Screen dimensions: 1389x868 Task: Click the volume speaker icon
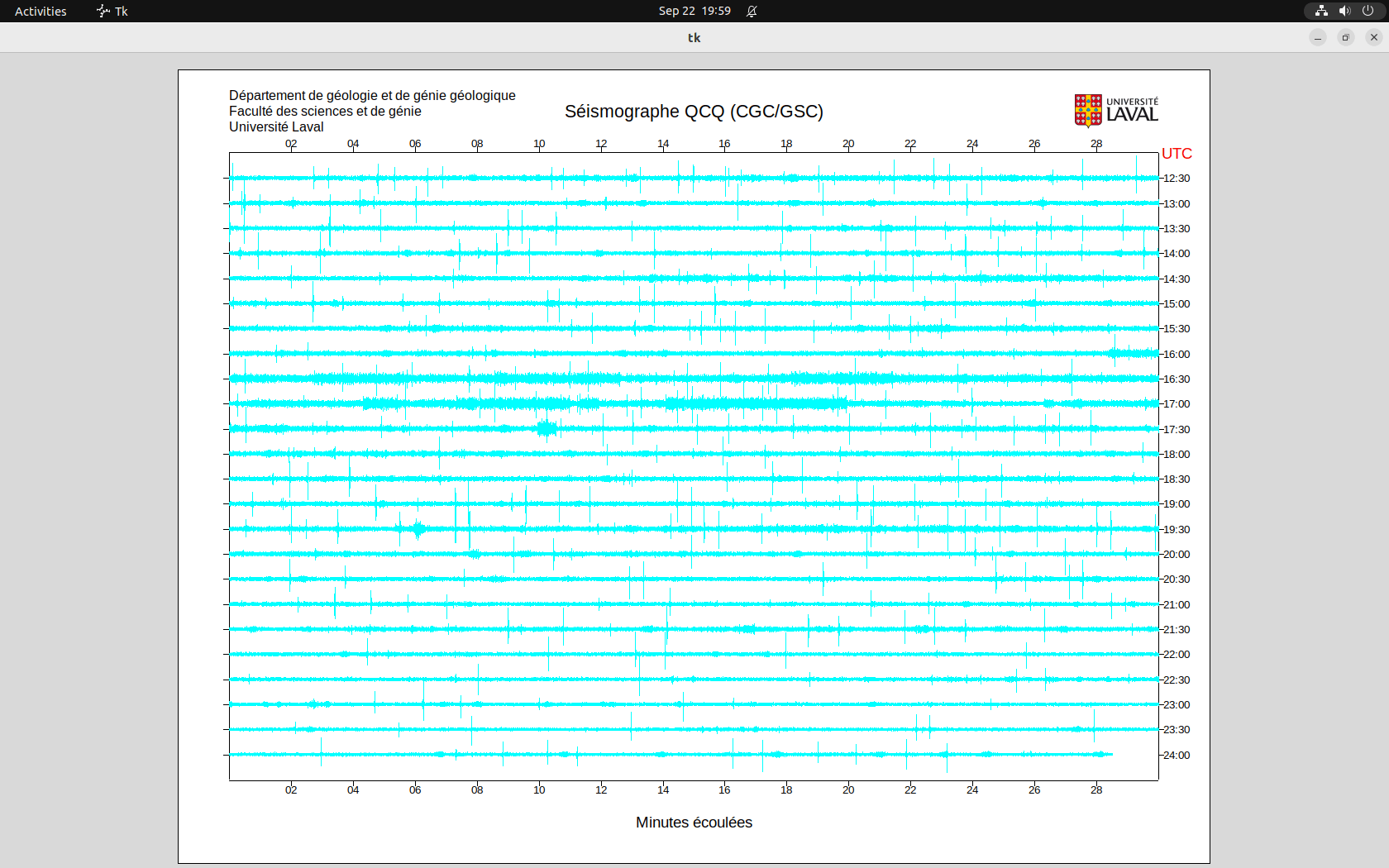(1344, 11)
